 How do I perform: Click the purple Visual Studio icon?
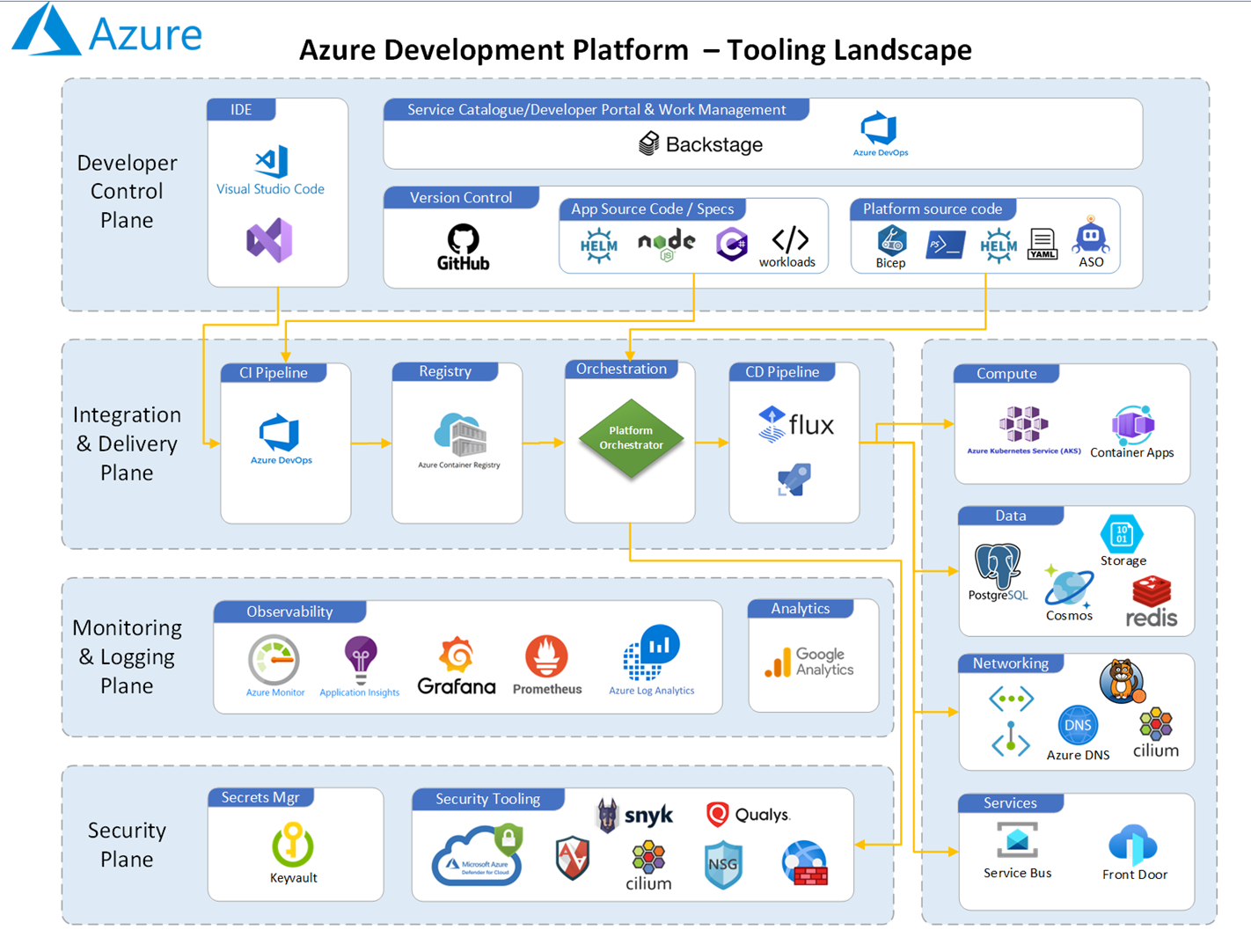tap(269, 240)
